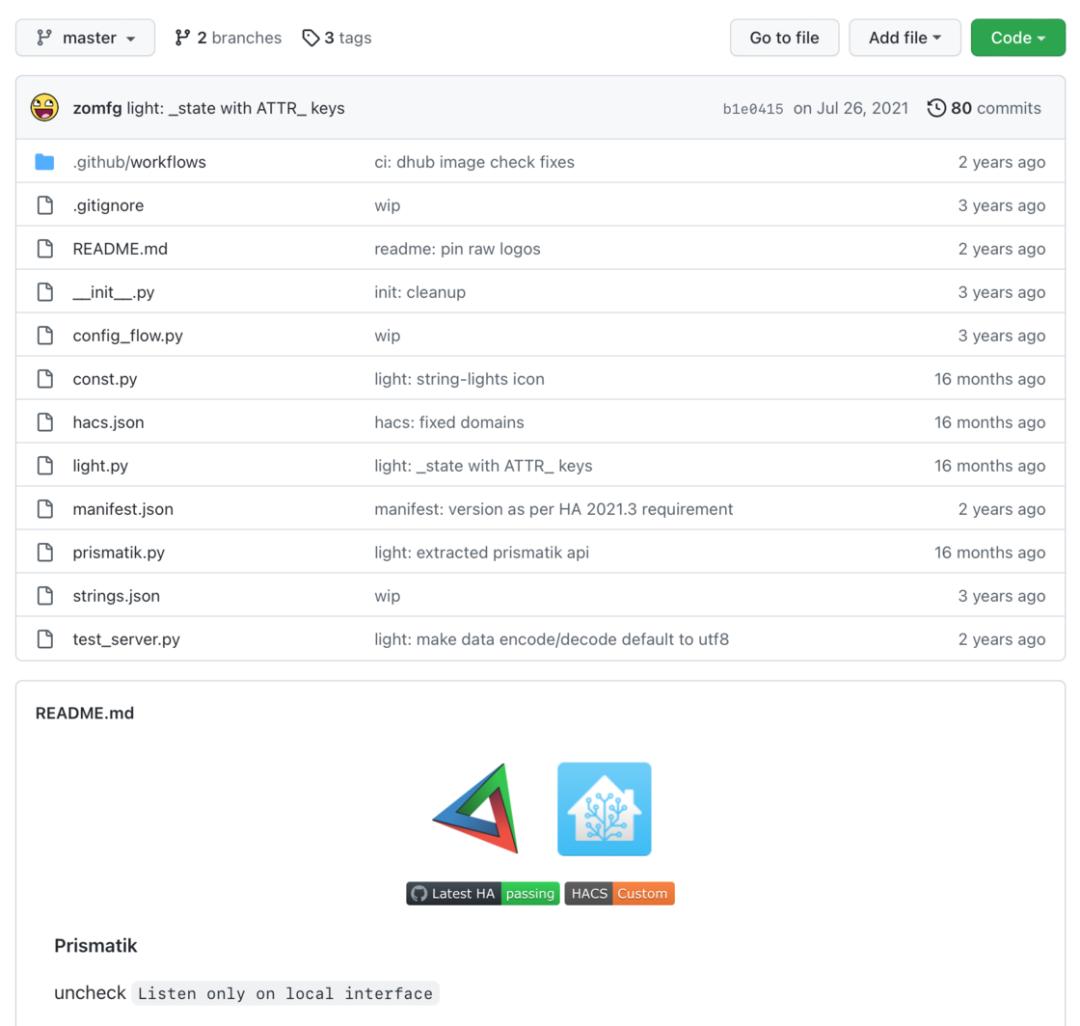Click the file icon beside light.py
Image resolution: width=1080 pixels, height=1026 pixels.
point(45,465)
